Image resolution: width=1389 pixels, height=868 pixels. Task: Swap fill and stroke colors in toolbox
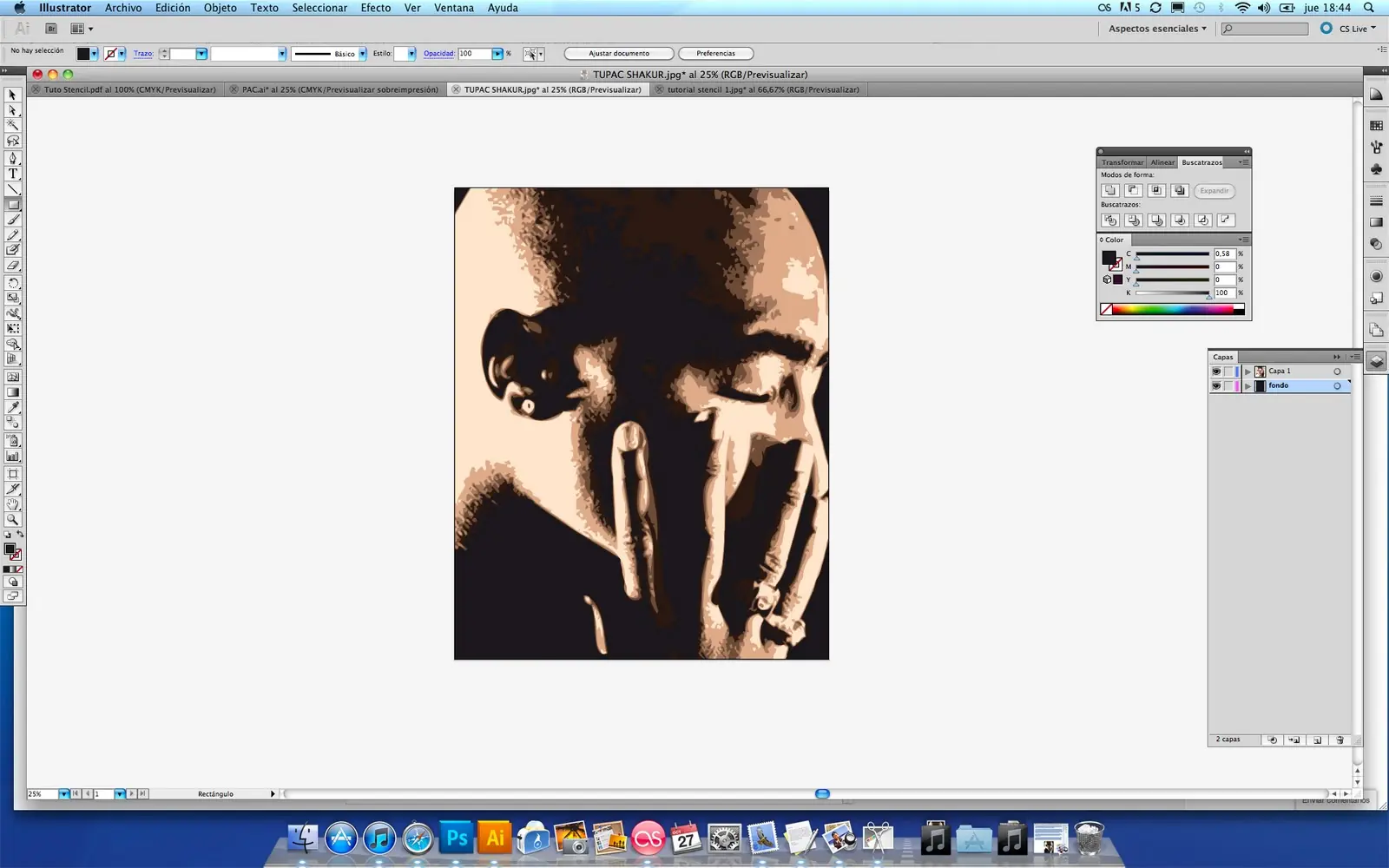tap(20, 535)
